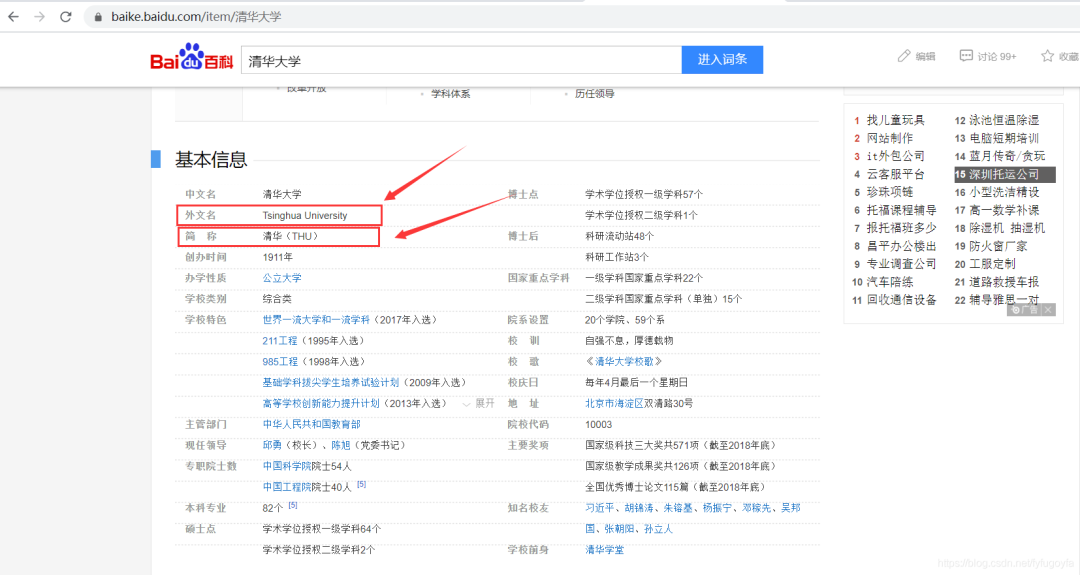The width and height of the screenshot is (1080, 575).
Task: Click ad item 昌平办公楼出
Action: pos(901,245)
